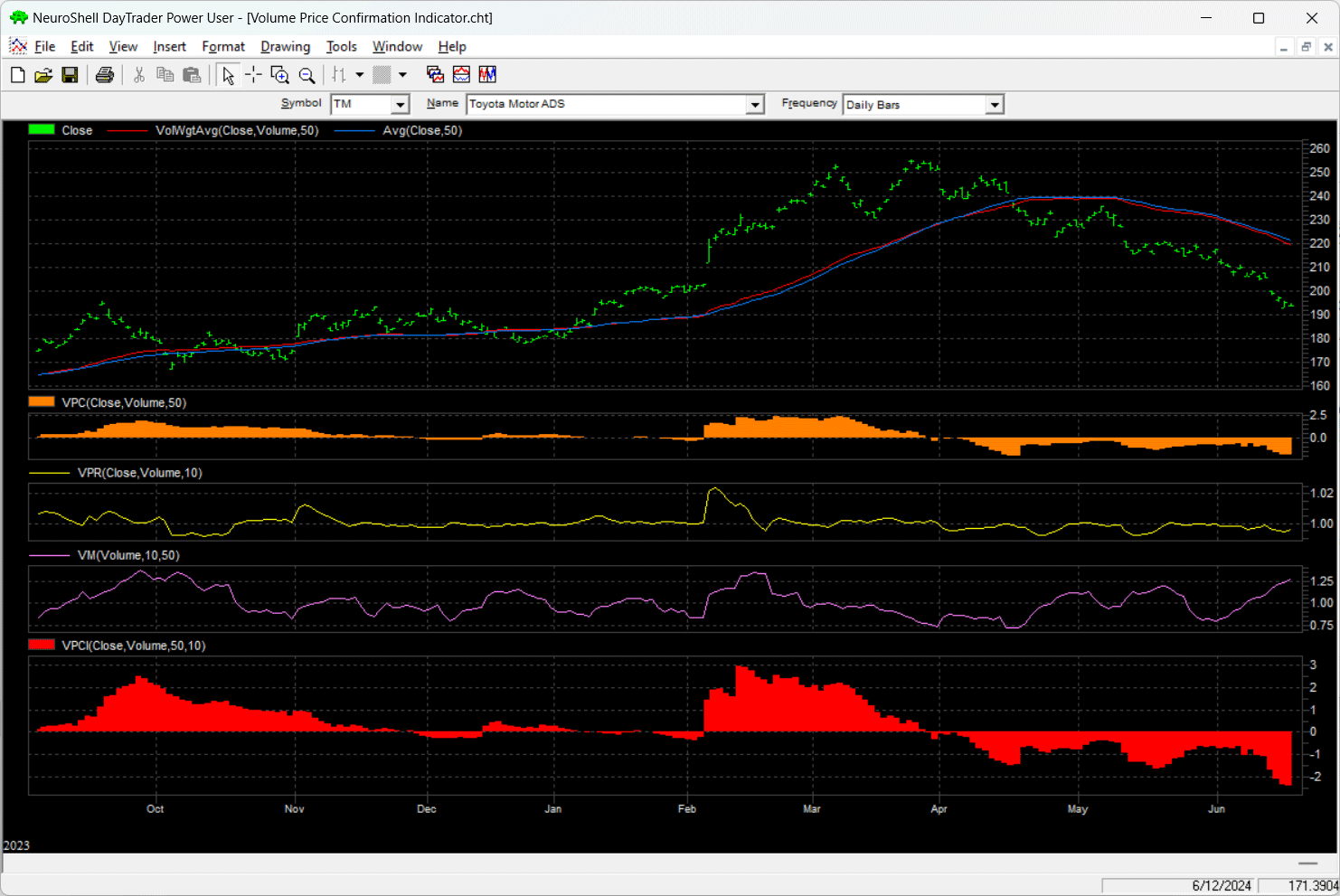Click the Apr label on date axis
The width and height of the screenshot is (1340, 896).
(939, 809)
